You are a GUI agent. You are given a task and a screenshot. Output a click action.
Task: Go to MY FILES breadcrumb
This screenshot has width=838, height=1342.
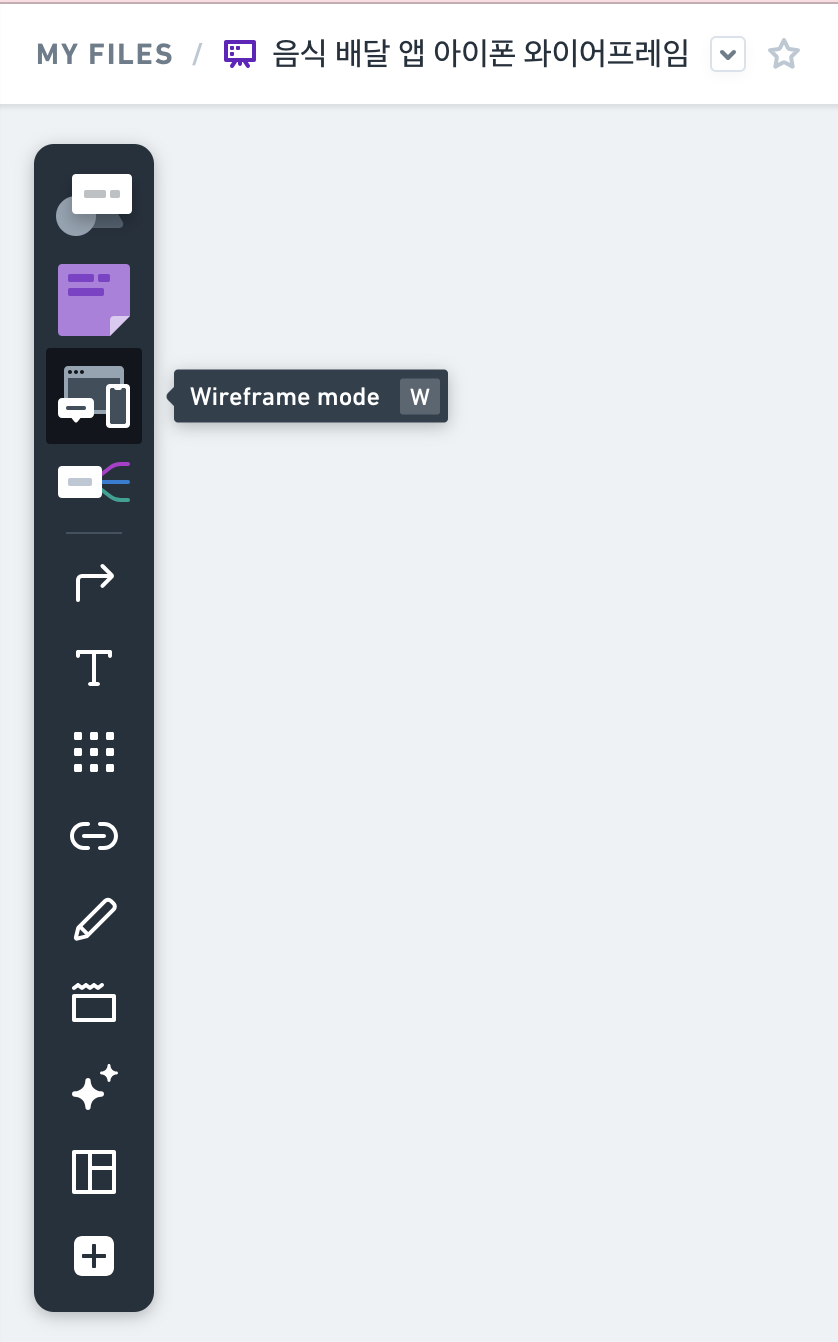point(104,54)
